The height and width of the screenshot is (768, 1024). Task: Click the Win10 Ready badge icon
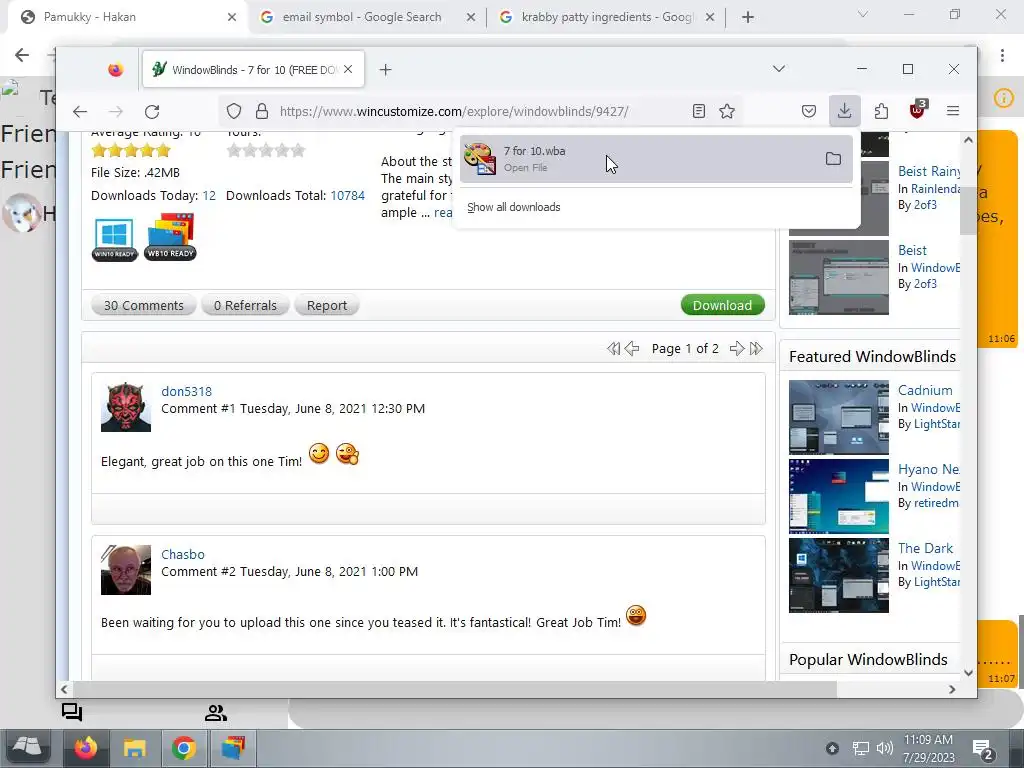114,239
